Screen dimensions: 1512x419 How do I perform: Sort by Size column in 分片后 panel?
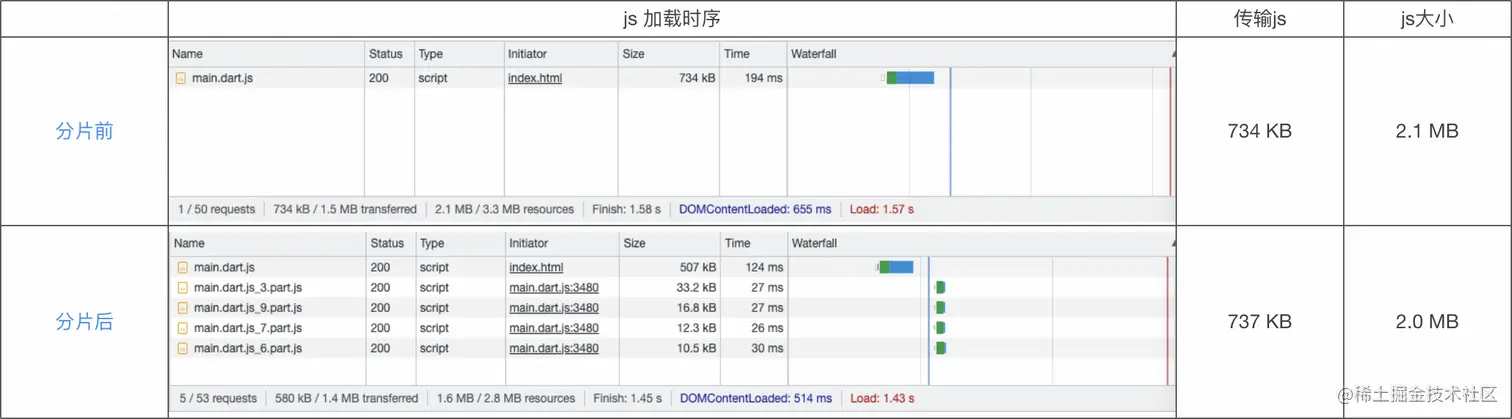[x=635, y=243]
